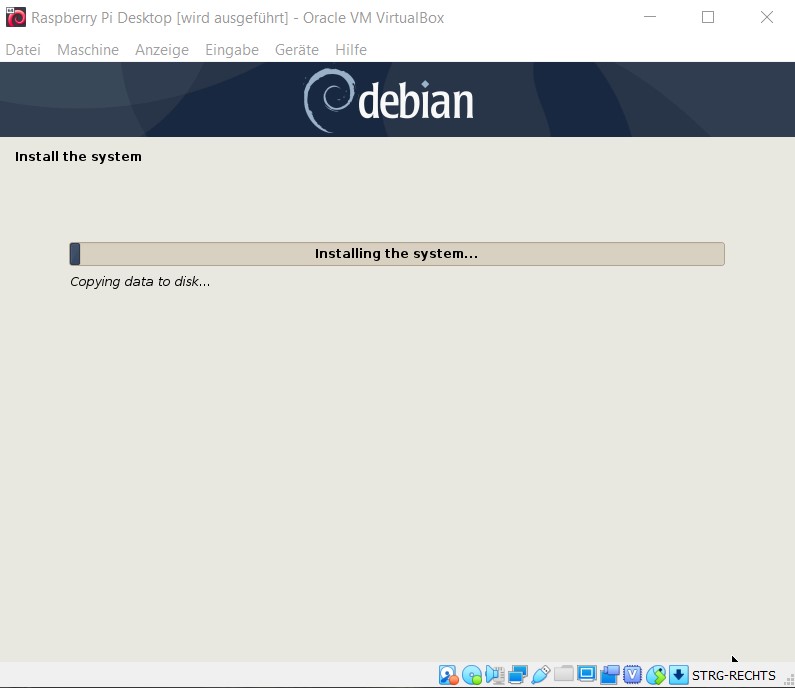Image resolution: width=795 pixels, height=688 pixels.
Task: Click the audio status icon
Action: tap(495, 675)
